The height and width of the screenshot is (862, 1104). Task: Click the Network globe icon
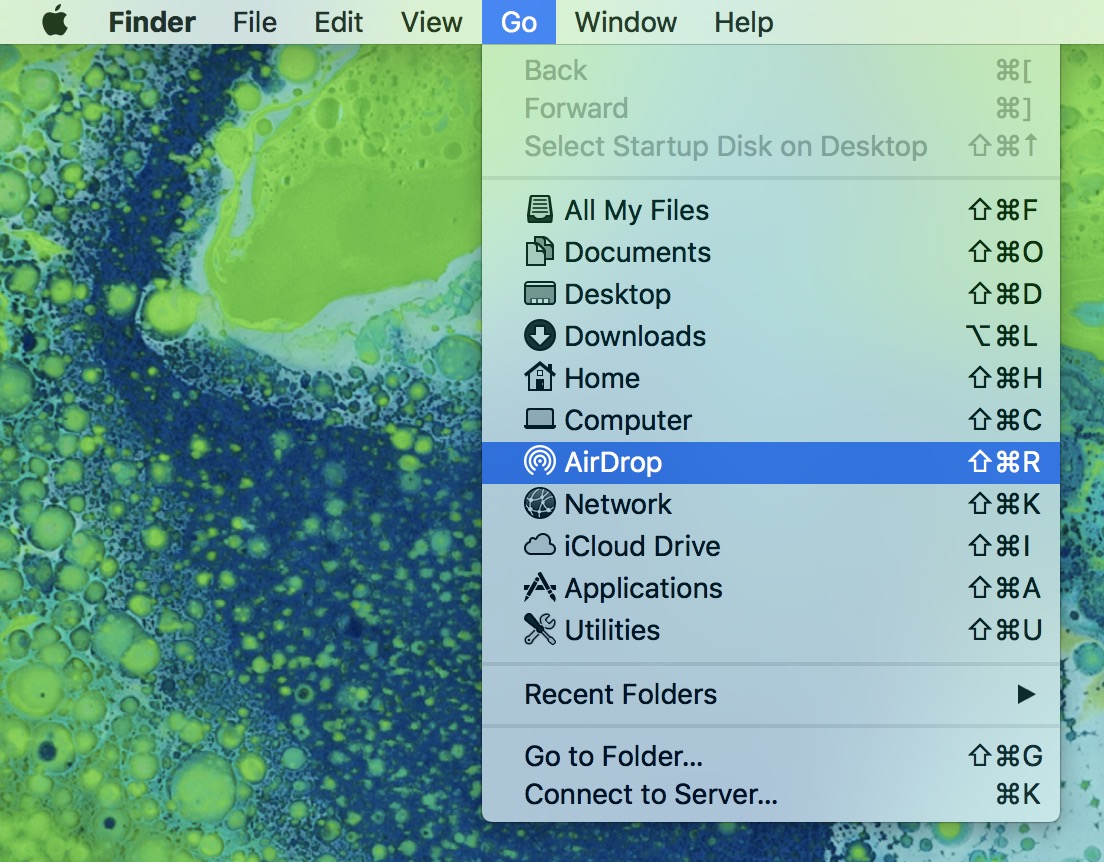click(x=539, y=504)
